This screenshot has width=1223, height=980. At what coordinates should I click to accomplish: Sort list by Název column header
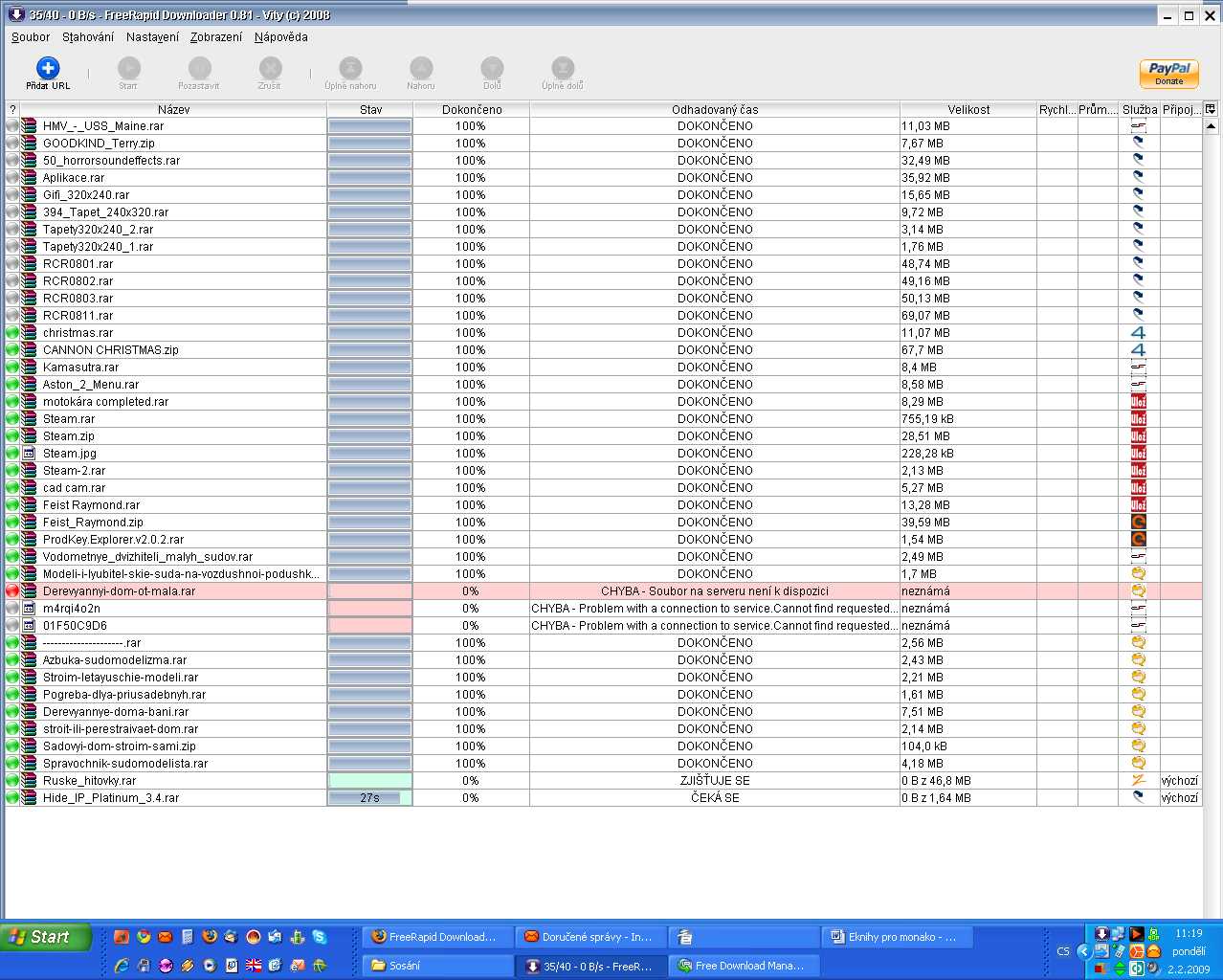coord(173,110)
